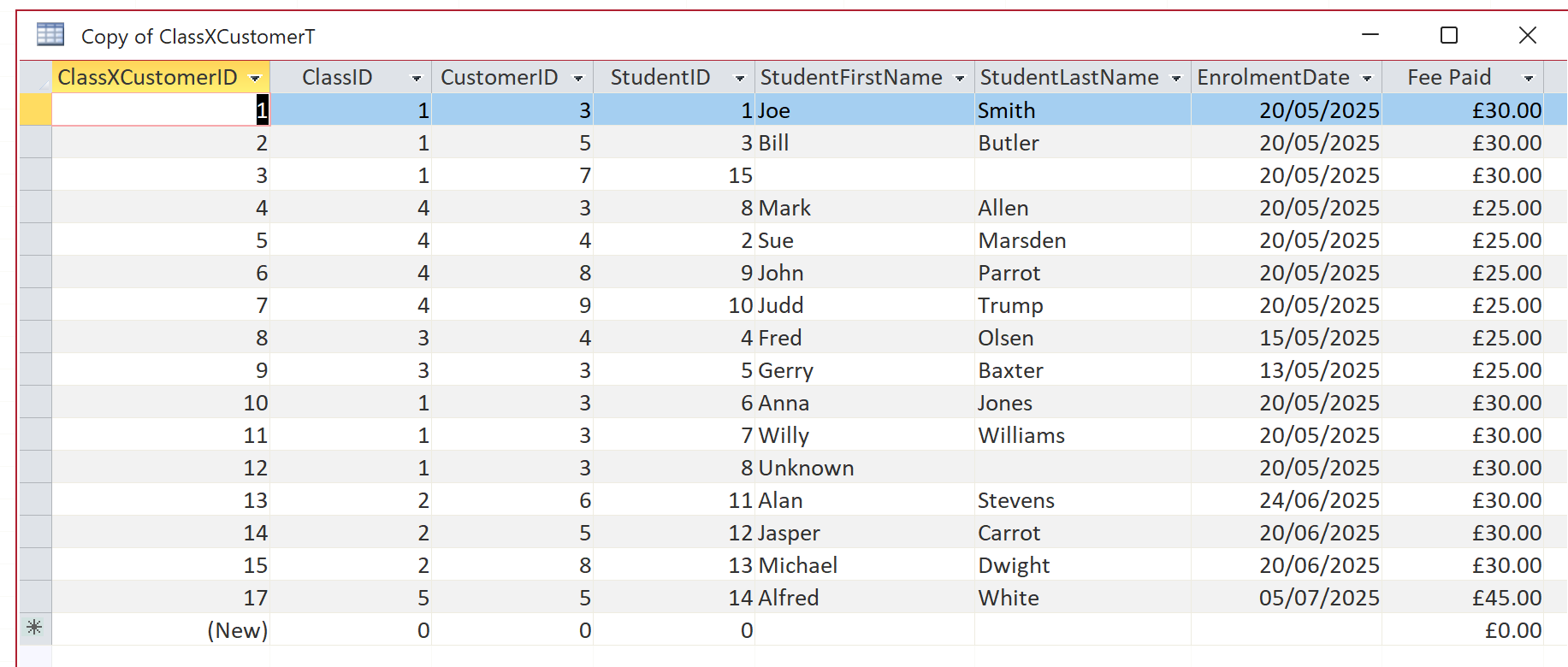Image resolution: width=1568 pixels, height=667 pixels.
Task: Open the CustomerID column filter arrow
Action: 578,79
